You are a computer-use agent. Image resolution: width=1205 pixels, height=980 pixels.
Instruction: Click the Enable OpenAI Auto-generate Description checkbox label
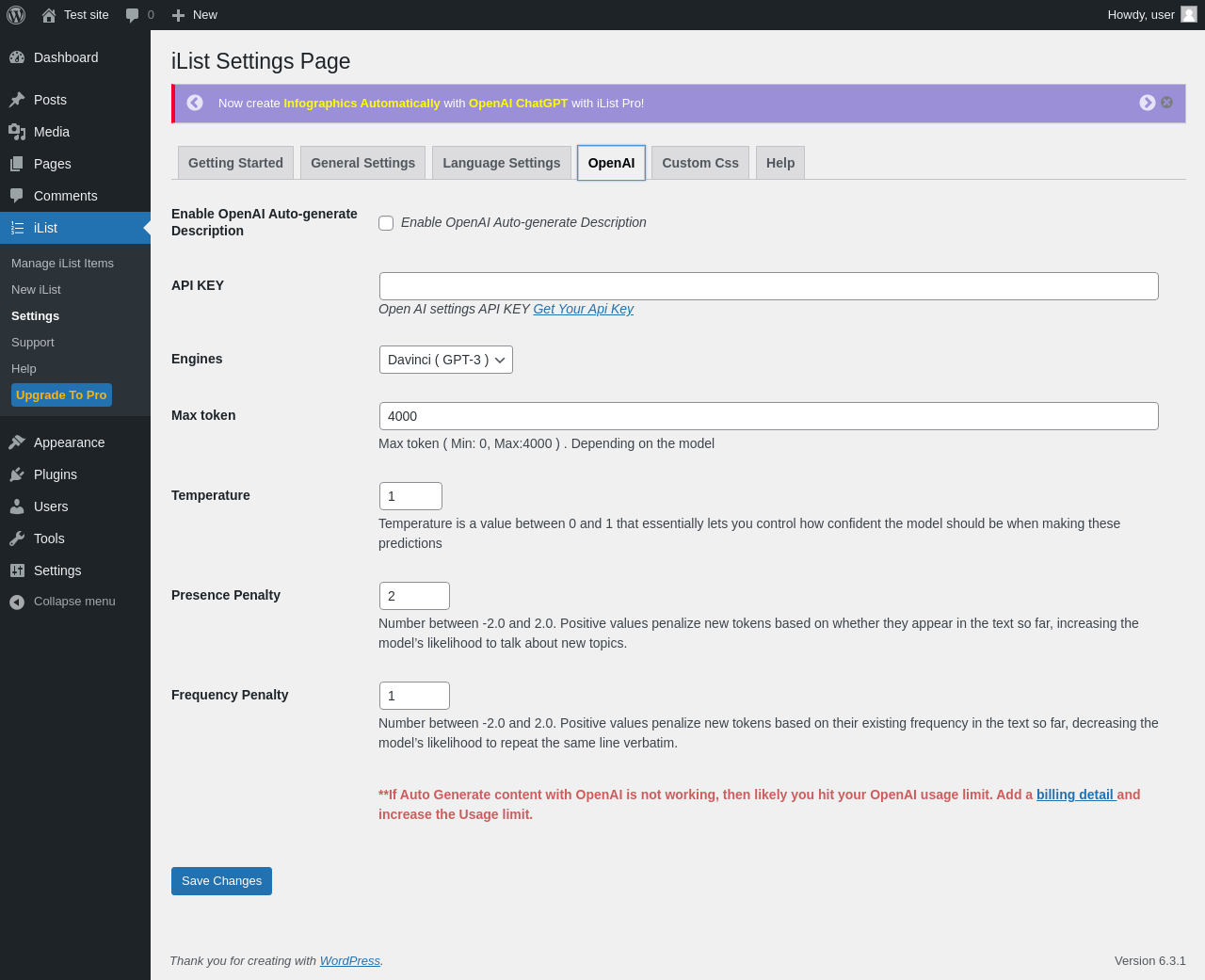523,222
